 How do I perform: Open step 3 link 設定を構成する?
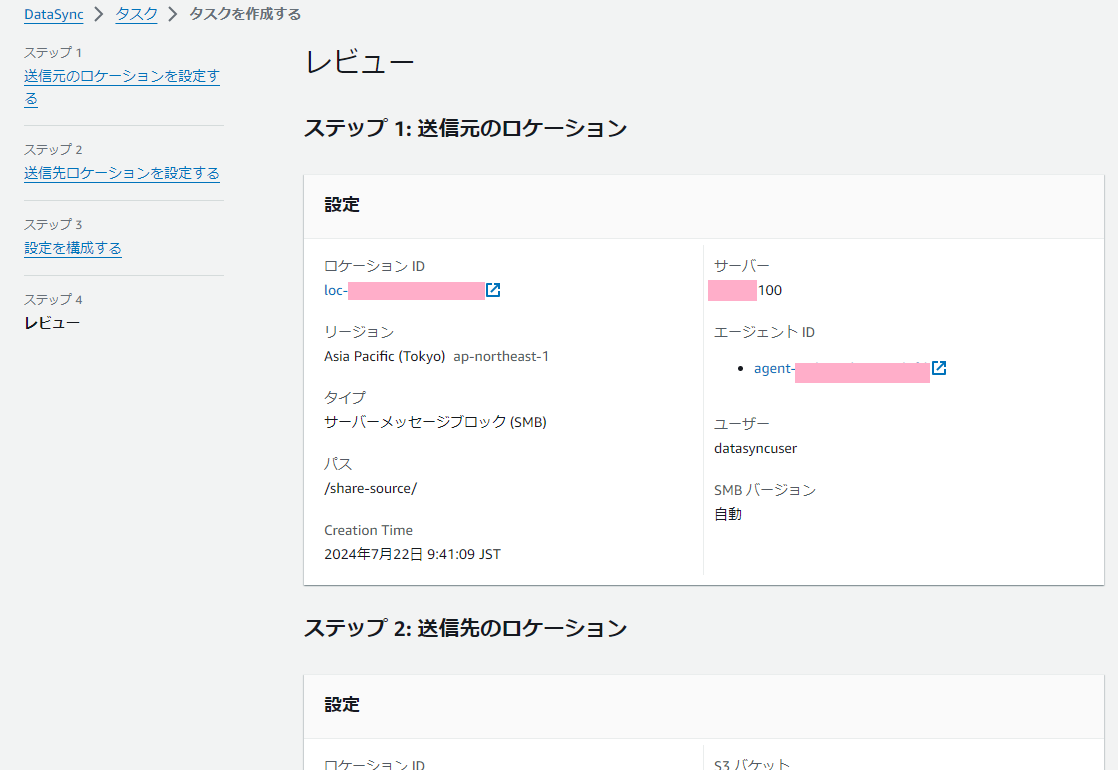coord(73,248)
